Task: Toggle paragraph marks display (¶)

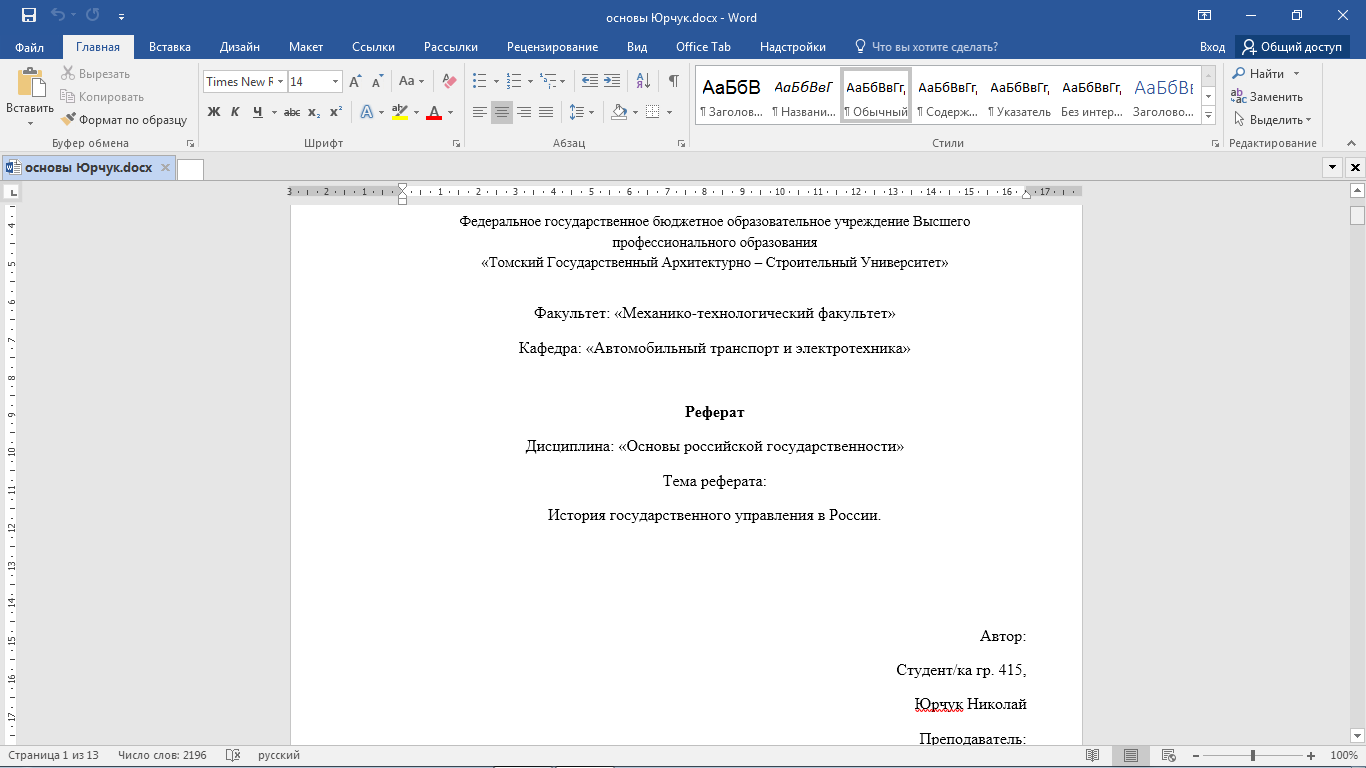Action: [673, 82]
